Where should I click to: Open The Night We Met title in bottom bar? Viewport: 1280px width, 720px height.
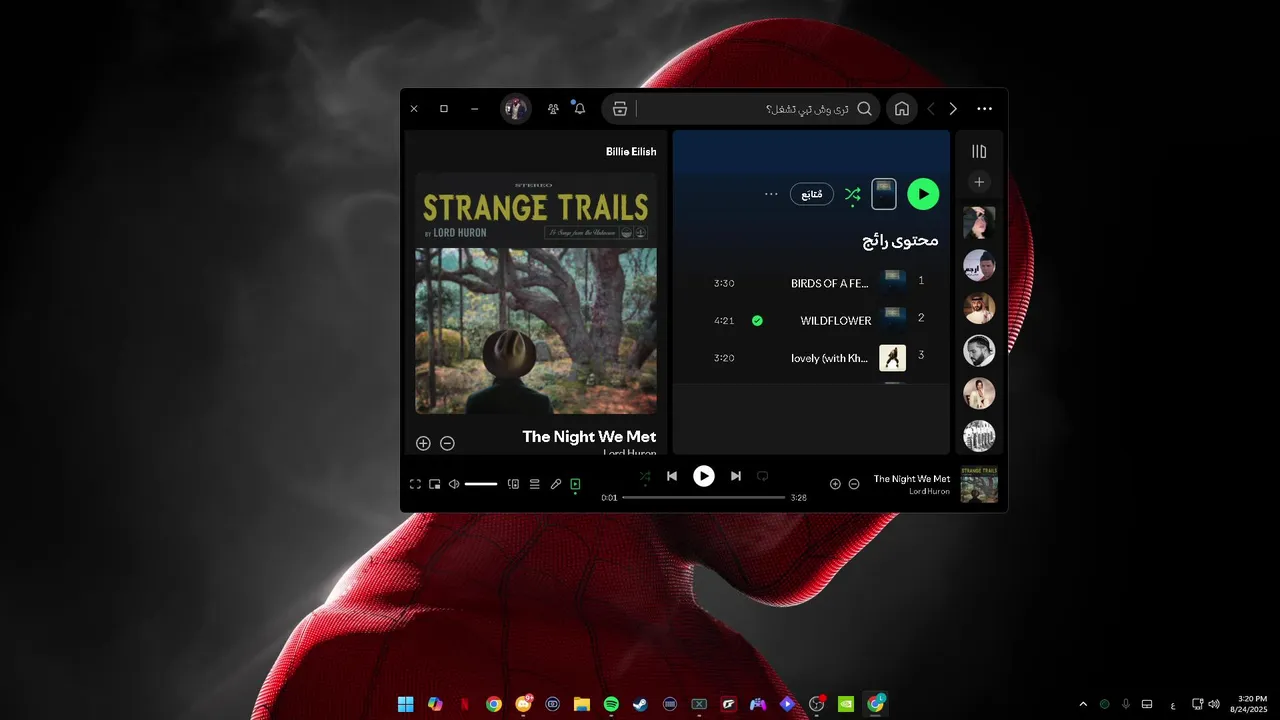point(912,479)
